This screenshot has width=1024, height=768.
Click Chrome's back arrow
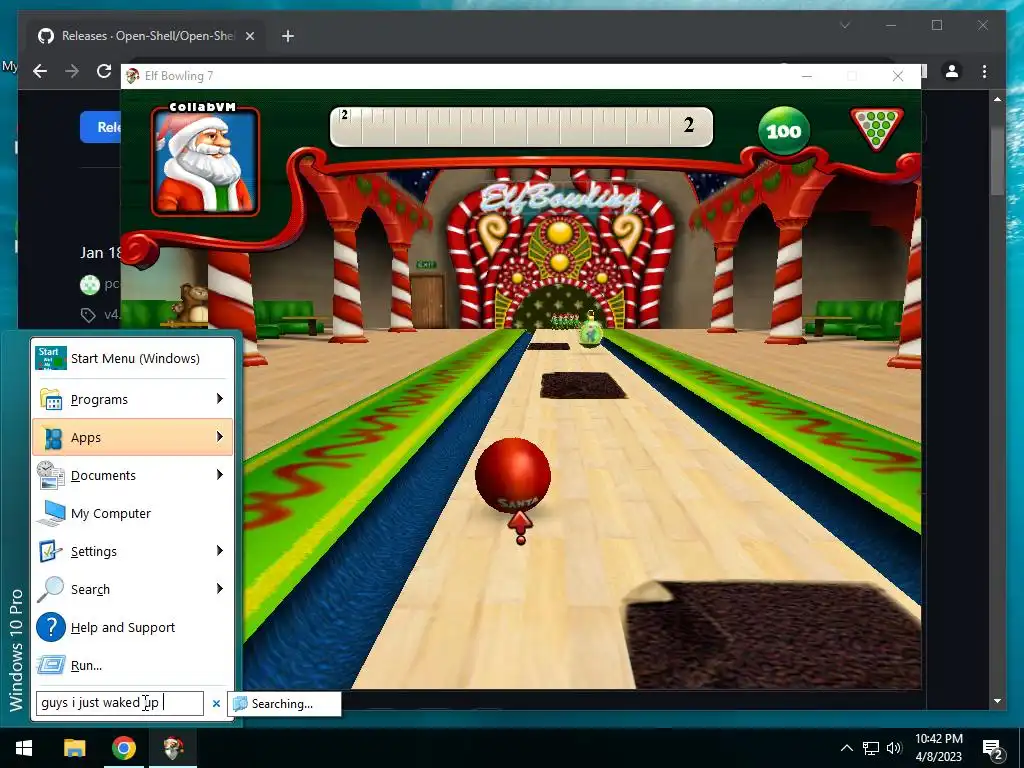coord(40,71)
